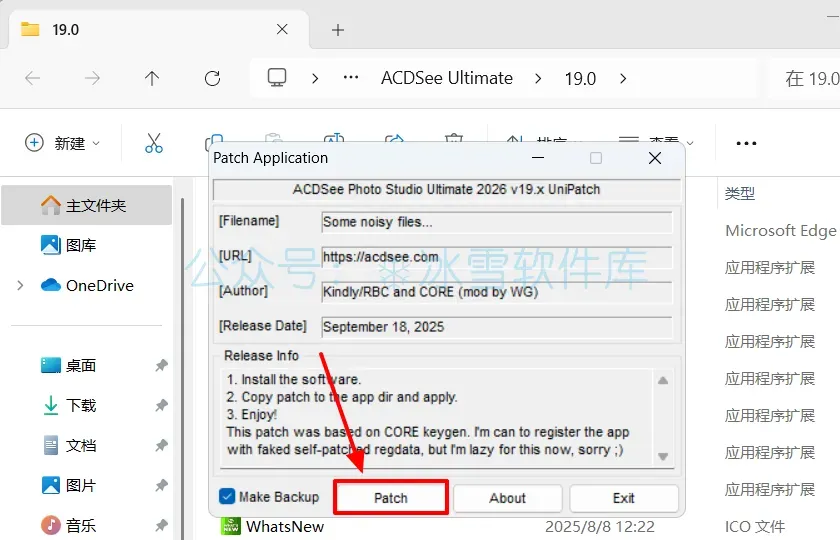840x540 pixels.
Task: Refresh the Explorer folder view
Action: (x=212, y=78)
